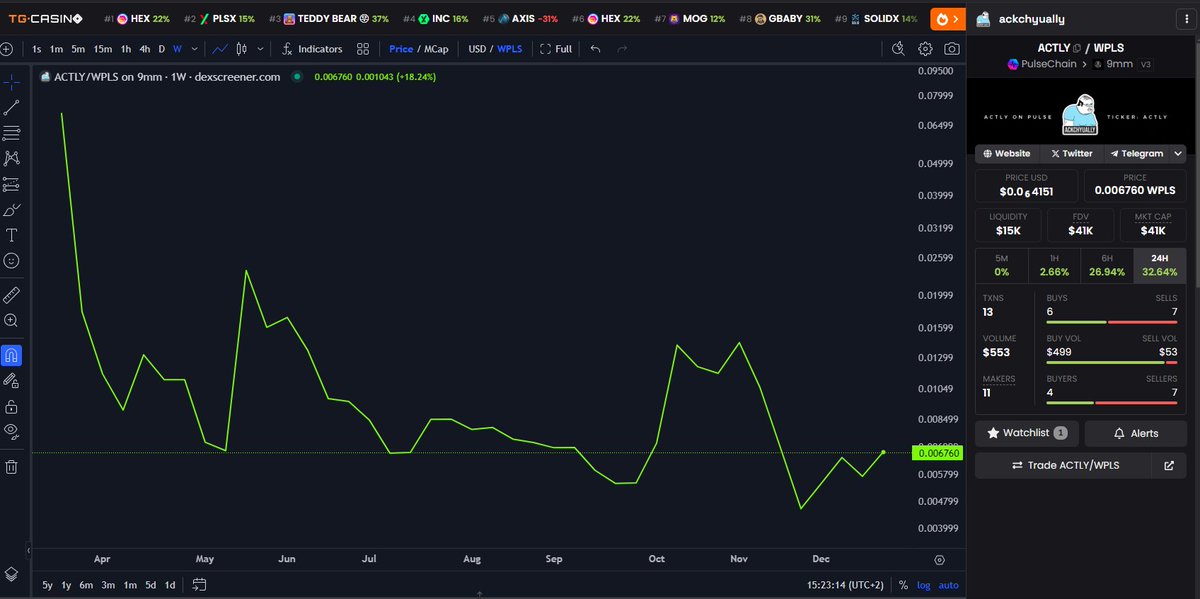Set chart range to 5y
The width and height of the screenshot is (1200, 599).
(47, 585)
